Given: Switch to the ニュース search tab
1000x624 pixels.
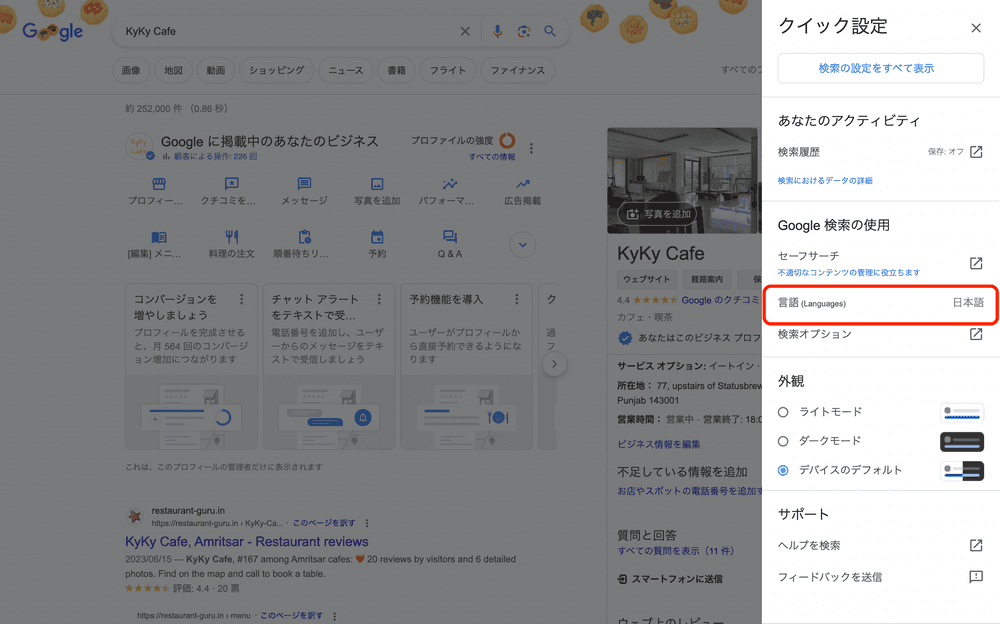Looking at the screenshot, I should click(345, 70).
